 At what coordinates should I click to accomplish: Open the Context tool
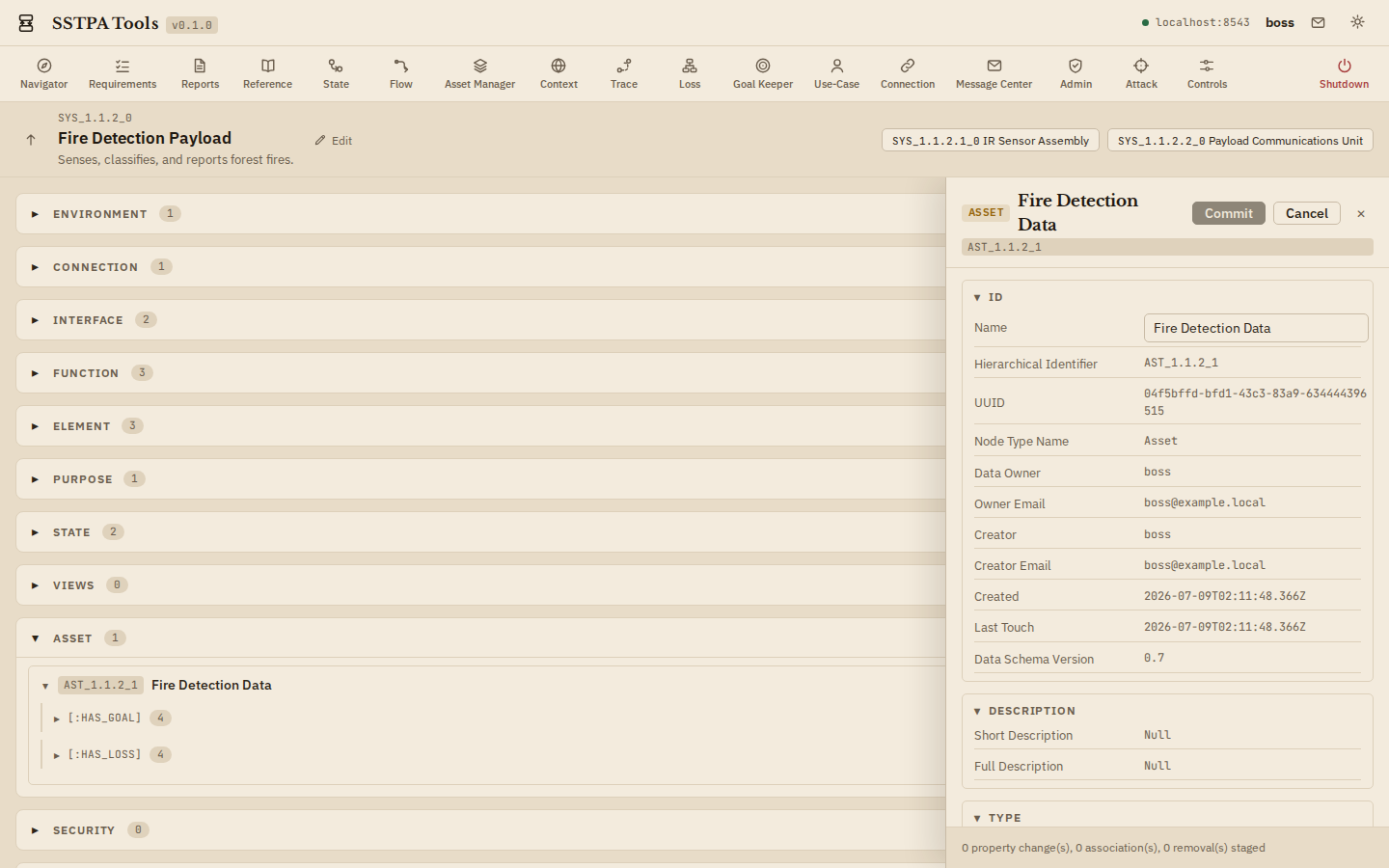[x=558, y=73]
